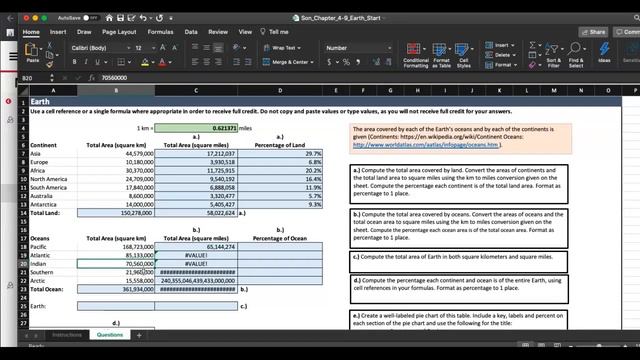Open the Review ribbon tab
This screenshot has width=640, height=360.
pos(218,32)
